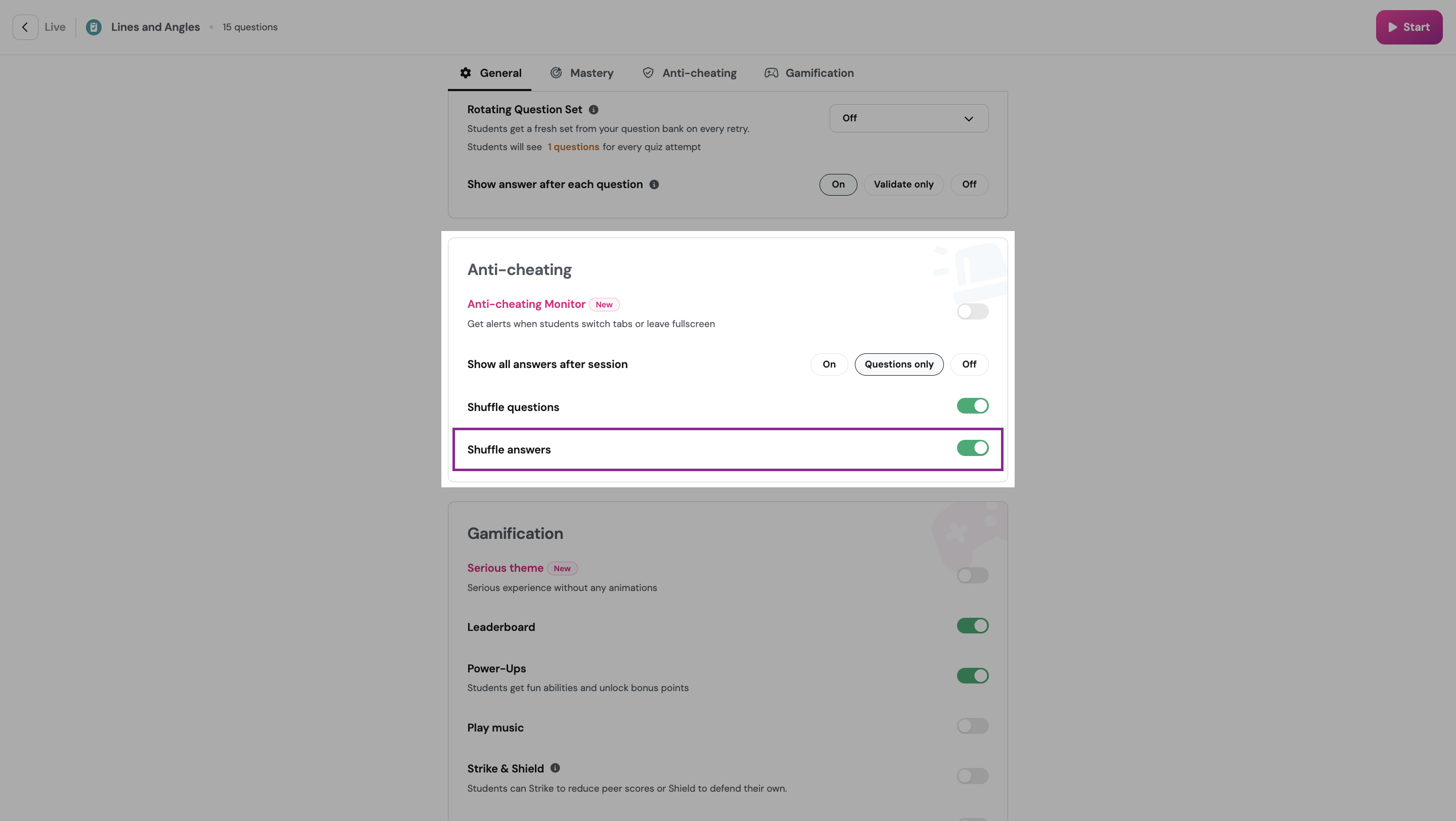
Task: Click the Anti-cheating Monitor link text
Action: click(x=526, y=304)
